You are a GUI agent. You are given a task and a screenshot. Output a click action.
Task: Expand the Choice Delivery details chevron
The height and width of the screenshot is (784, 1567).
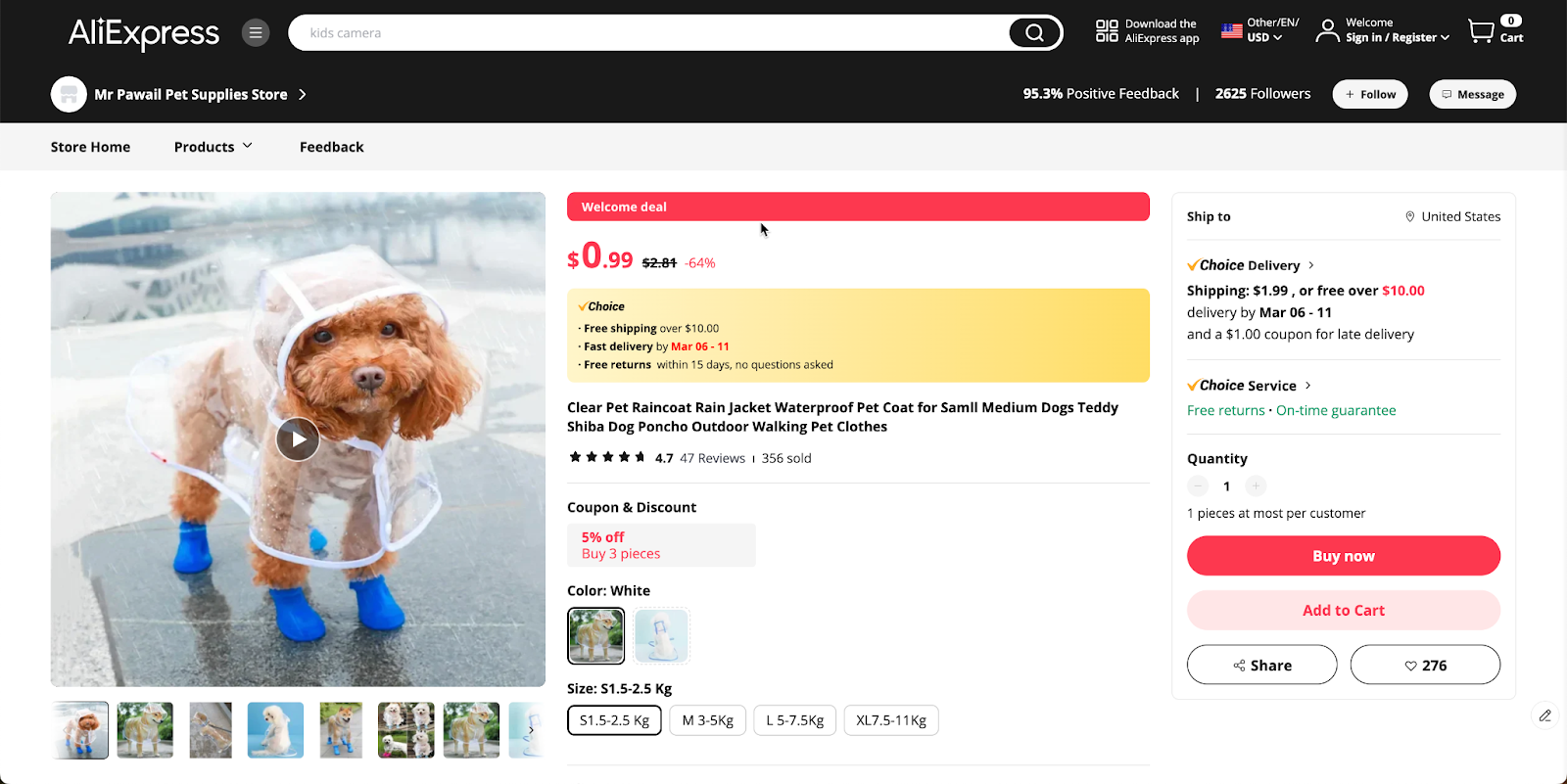click(x=1309, y=264)
